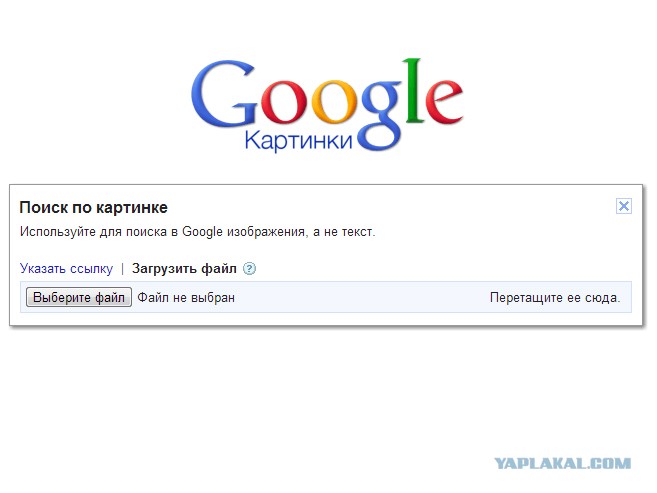Click the red letter e in logo
Screen dimensions: 657x493
[x=444, y=103]
